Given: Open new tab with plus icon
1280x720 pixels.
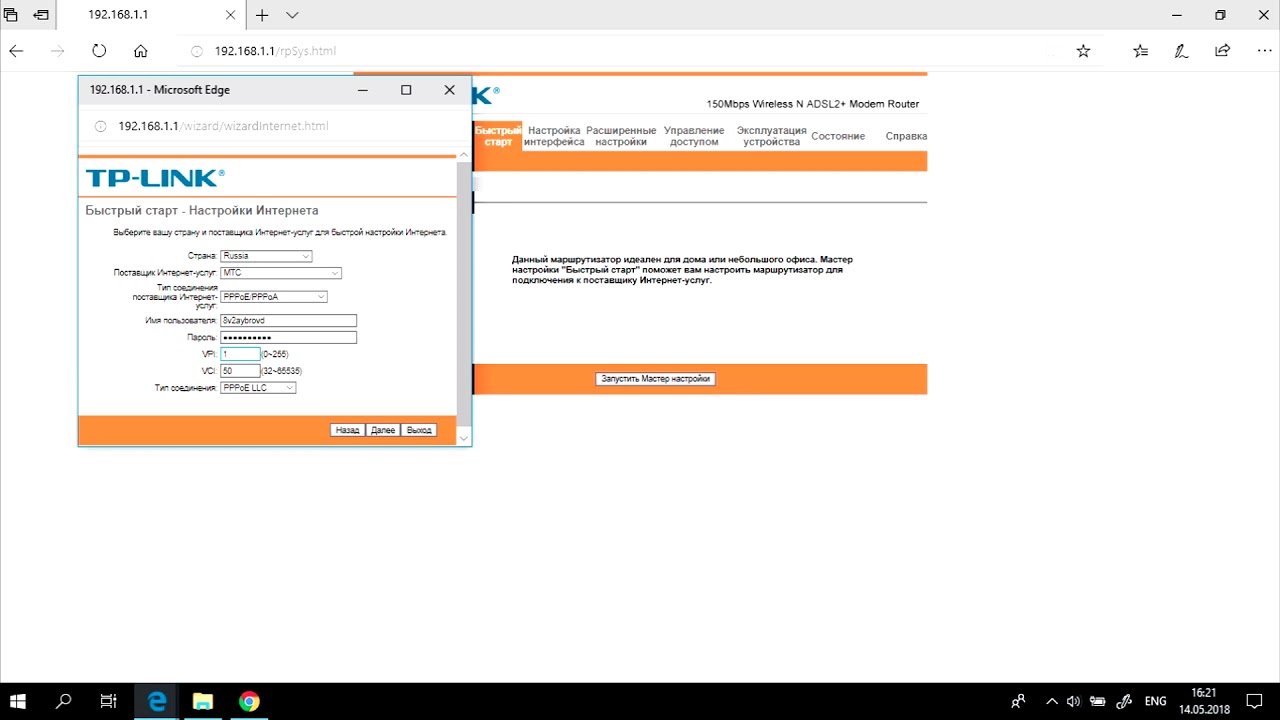Looking at the screenshot, I should click(262, 15).
